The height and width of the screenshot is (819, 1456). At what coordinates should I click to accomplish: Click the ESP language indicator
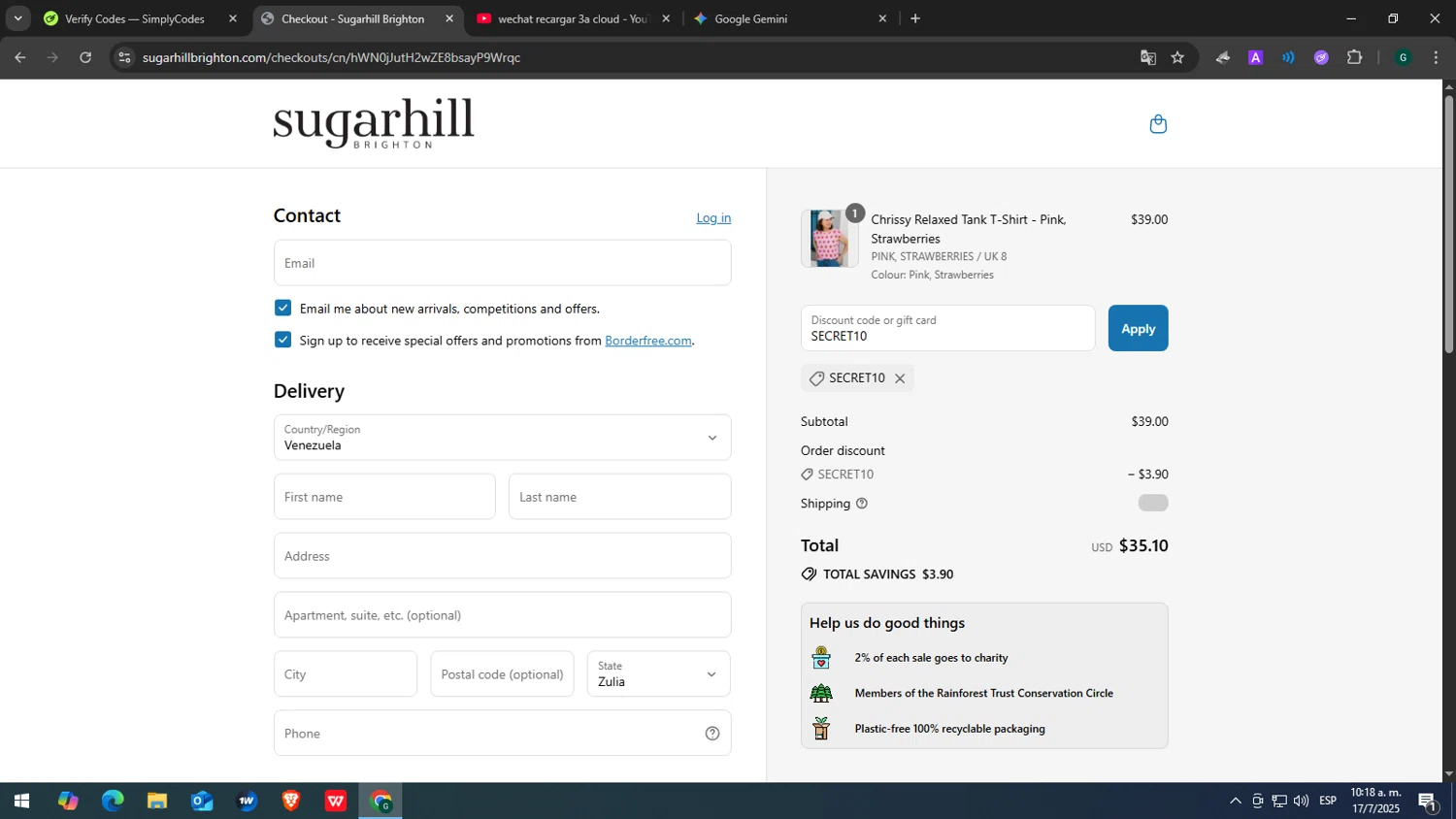(1328, 801)
